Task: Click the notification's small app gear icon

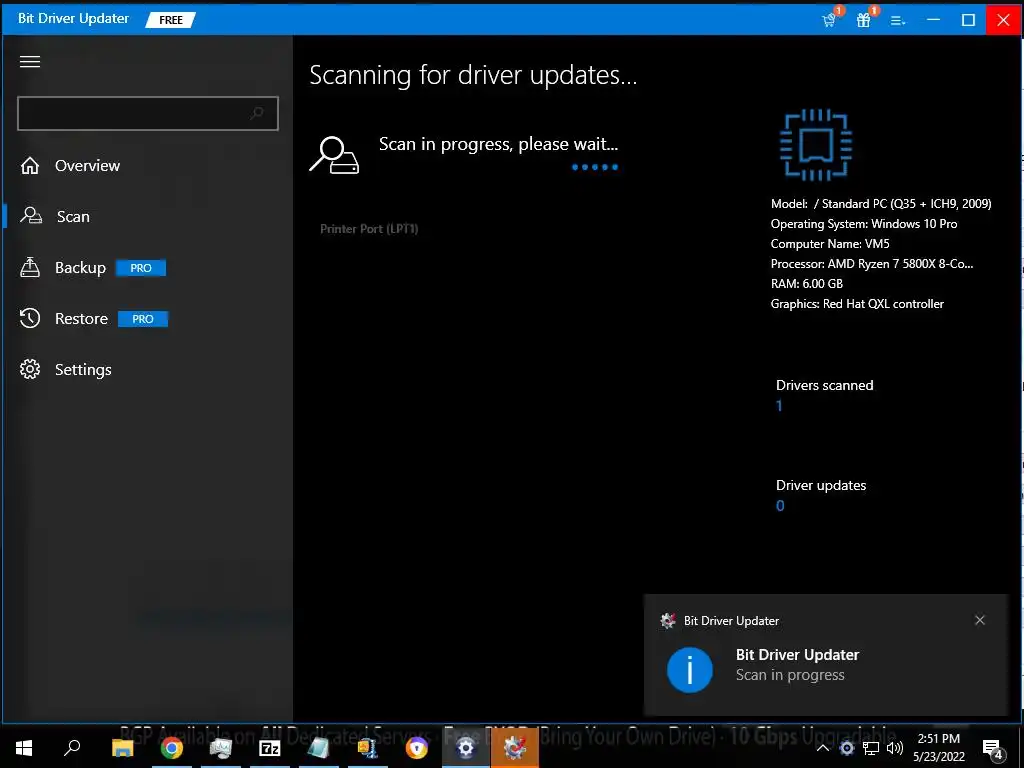Action: coord(668,620)
